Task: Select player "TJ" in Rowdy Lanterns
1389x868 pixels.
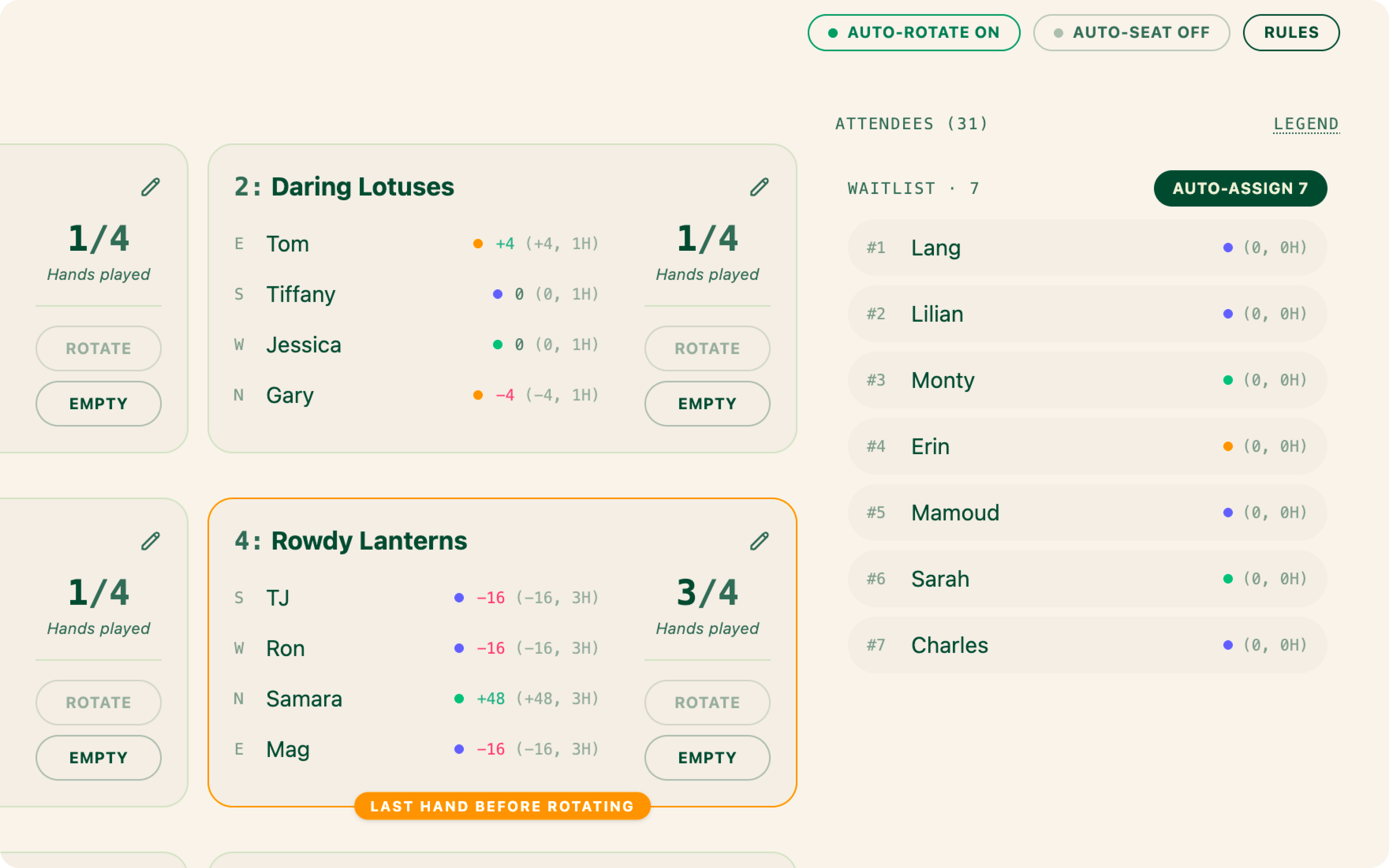Action: [x=278, y=598]
